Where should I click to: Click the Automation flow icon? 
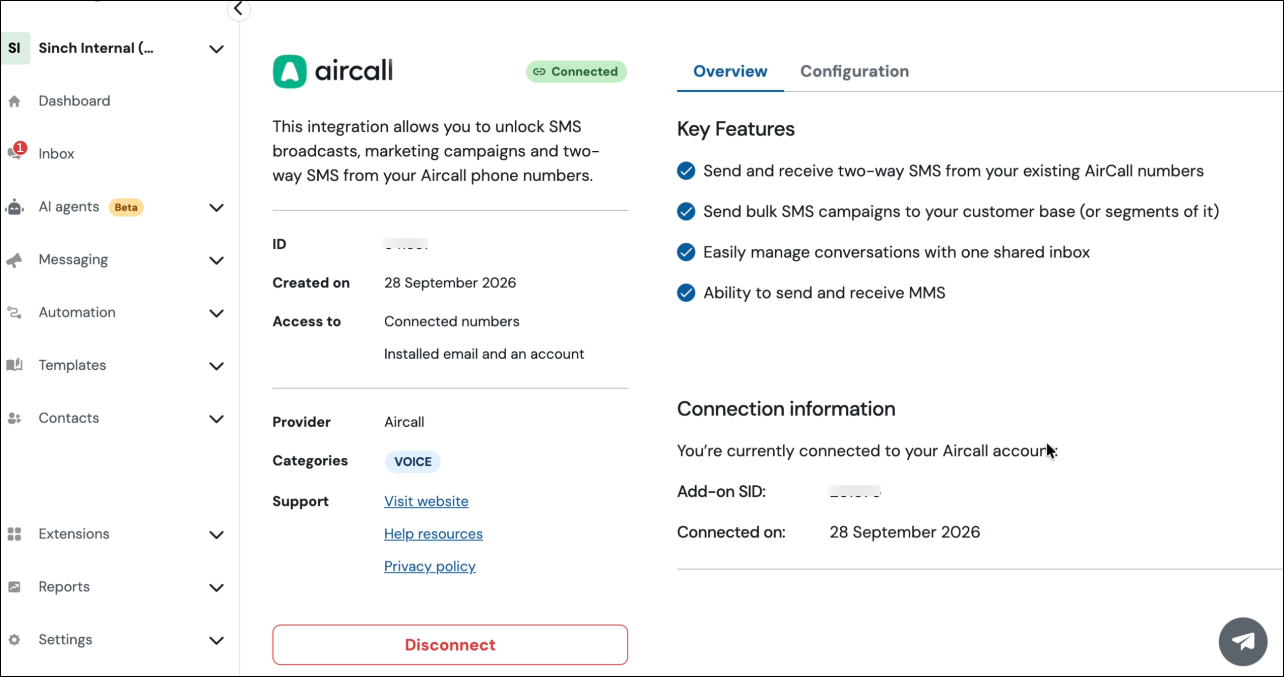(x=14, y=313)
